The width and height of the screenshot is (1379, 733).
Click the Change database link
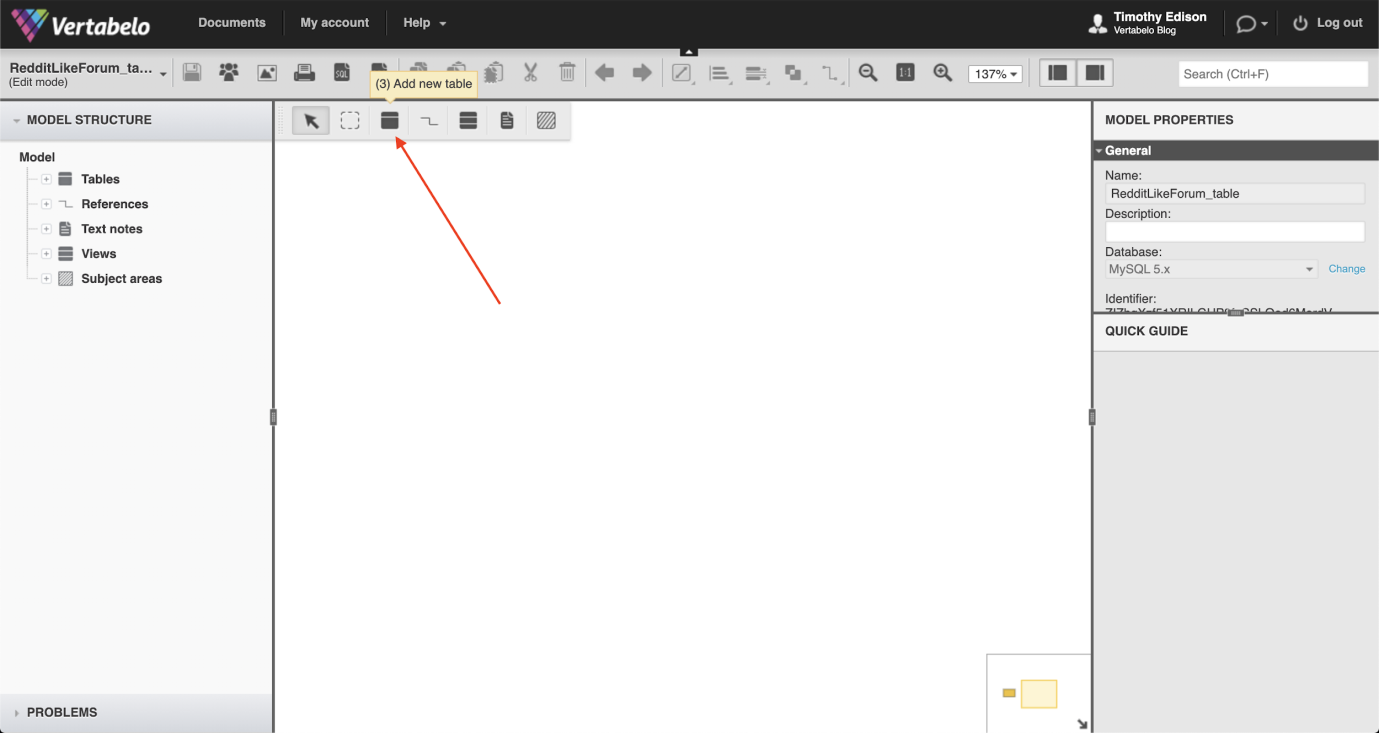[x=1347, y=269]
